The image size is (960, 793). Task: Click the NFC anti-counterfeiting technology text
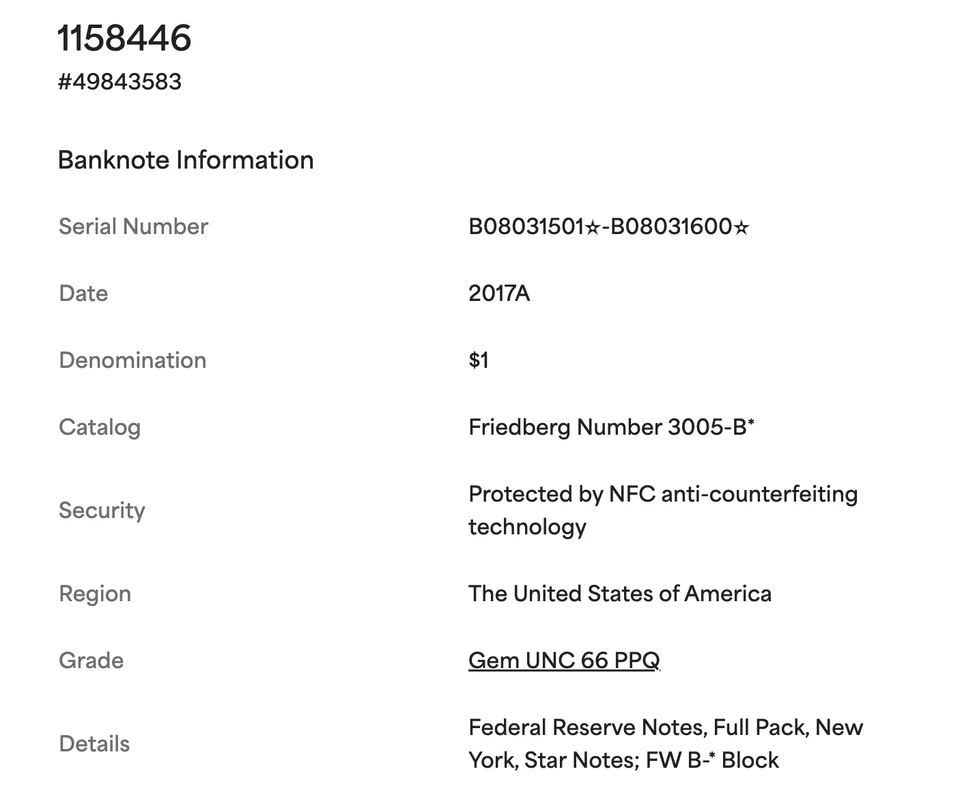662,510
